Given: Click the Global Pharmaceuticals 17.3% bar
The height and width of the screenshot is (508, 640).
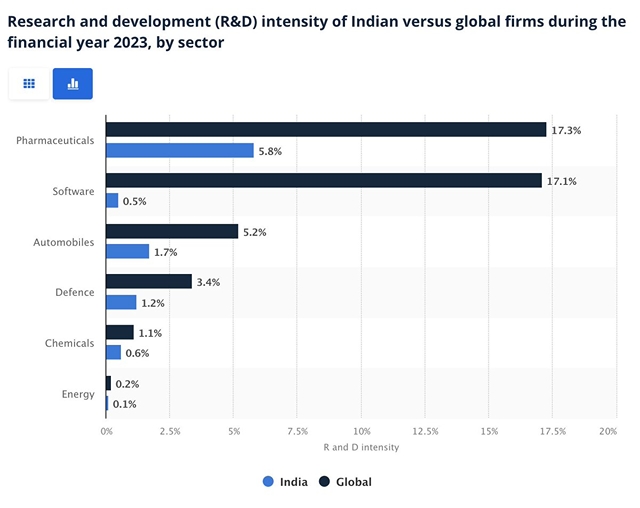Looking at the screenshot, I should point(326,129).
